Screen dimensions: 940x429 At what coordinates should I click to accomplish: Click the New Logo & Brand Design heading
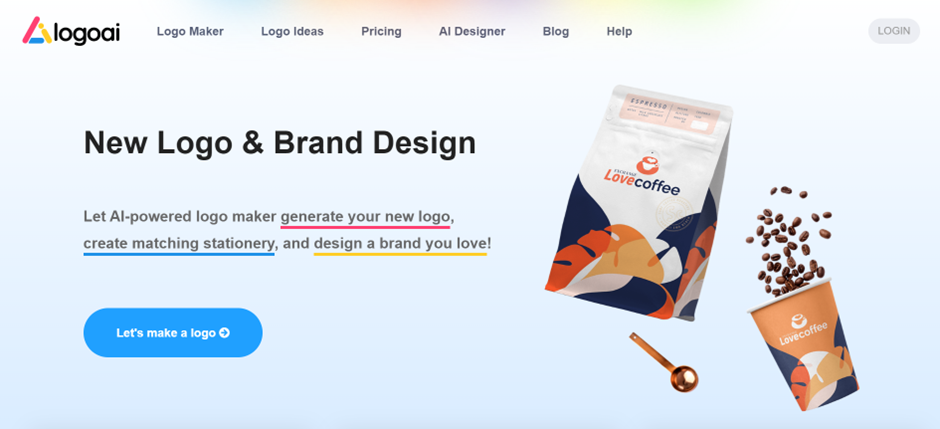tap(279, 143)
